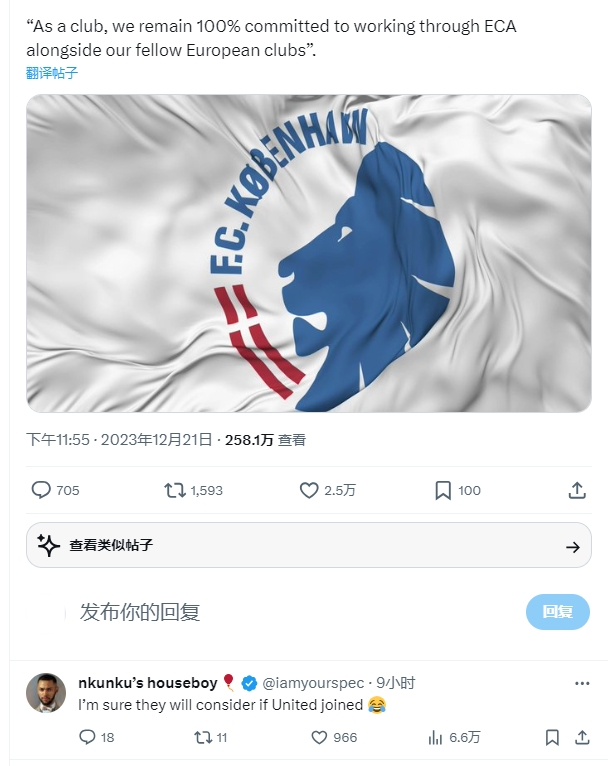View the comment's 6.6万 analytics icon
Image resolution: width=608 pixels, height=766 pixels.
(435, 737)
